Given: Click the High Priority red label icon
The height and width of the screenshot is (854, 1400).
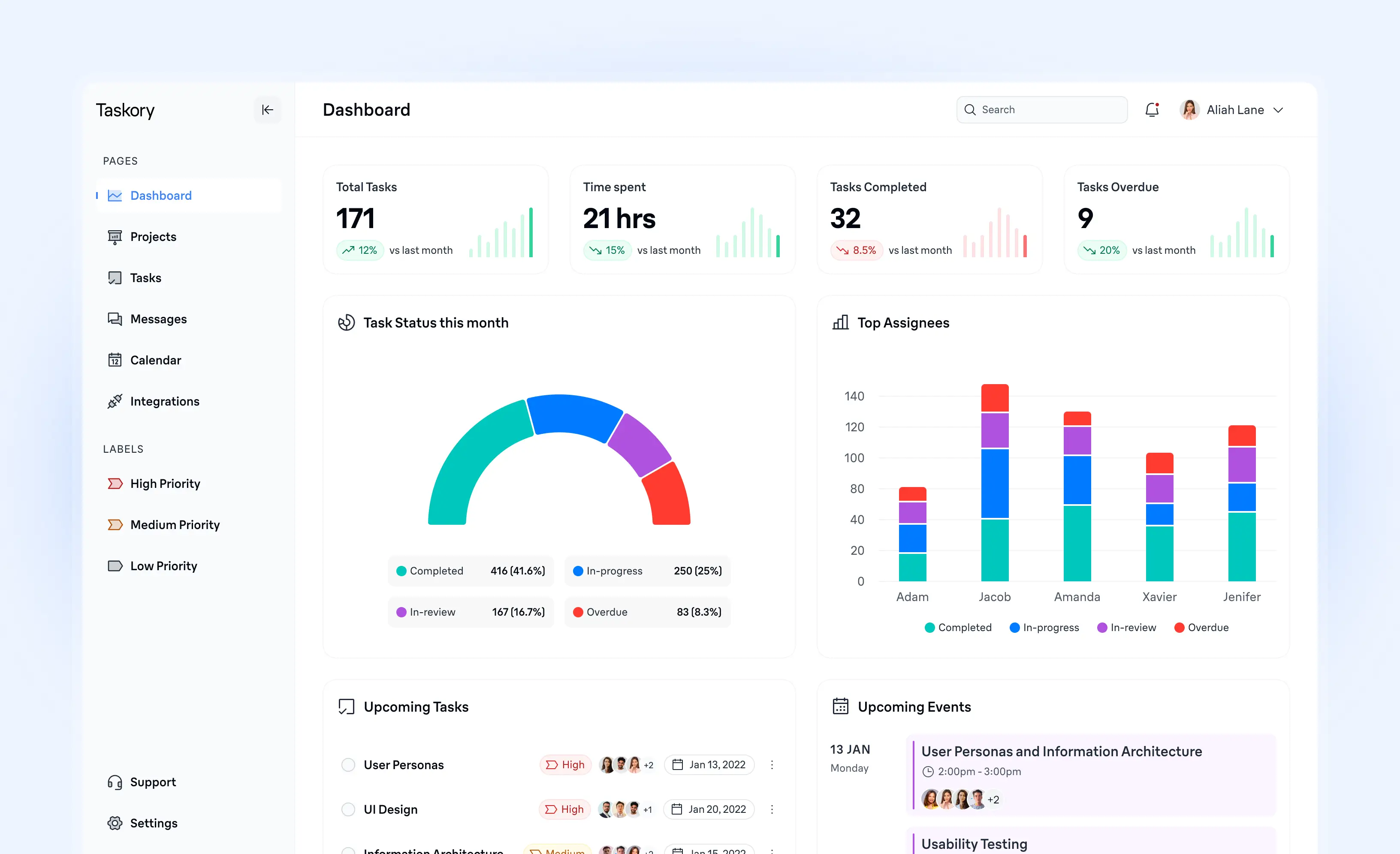Looking at the screenshot, I should [x=115, y=484].
